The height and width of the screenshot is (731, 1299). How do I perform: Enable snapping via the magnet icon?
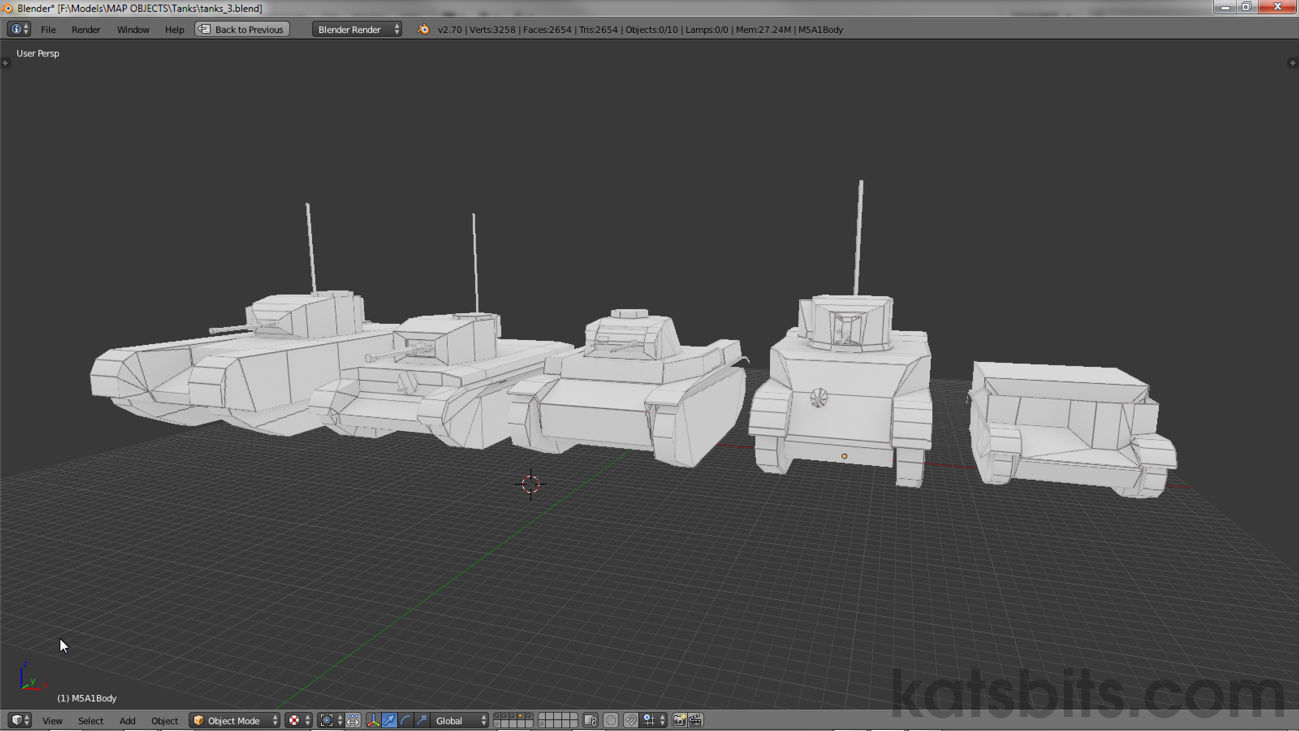click(629, 720)
